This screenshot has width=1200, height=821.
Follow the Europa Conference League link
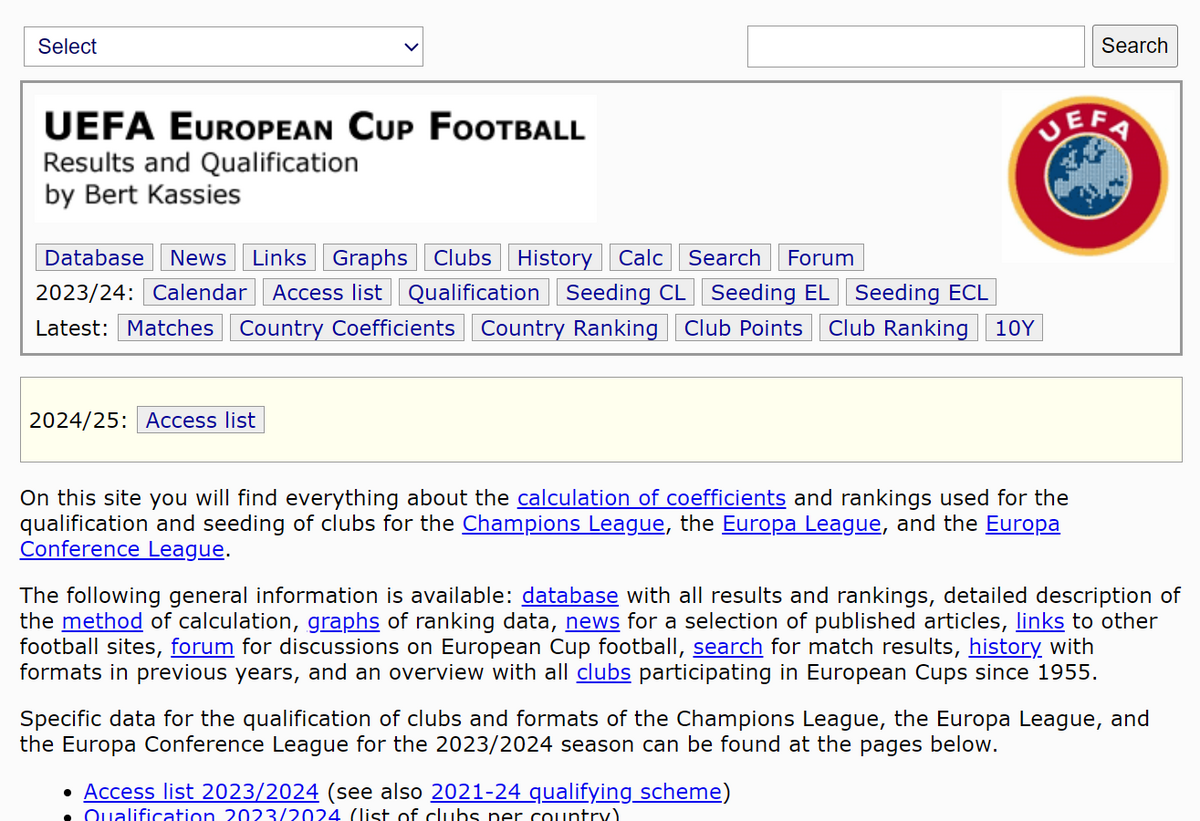tap(1022, 523)
